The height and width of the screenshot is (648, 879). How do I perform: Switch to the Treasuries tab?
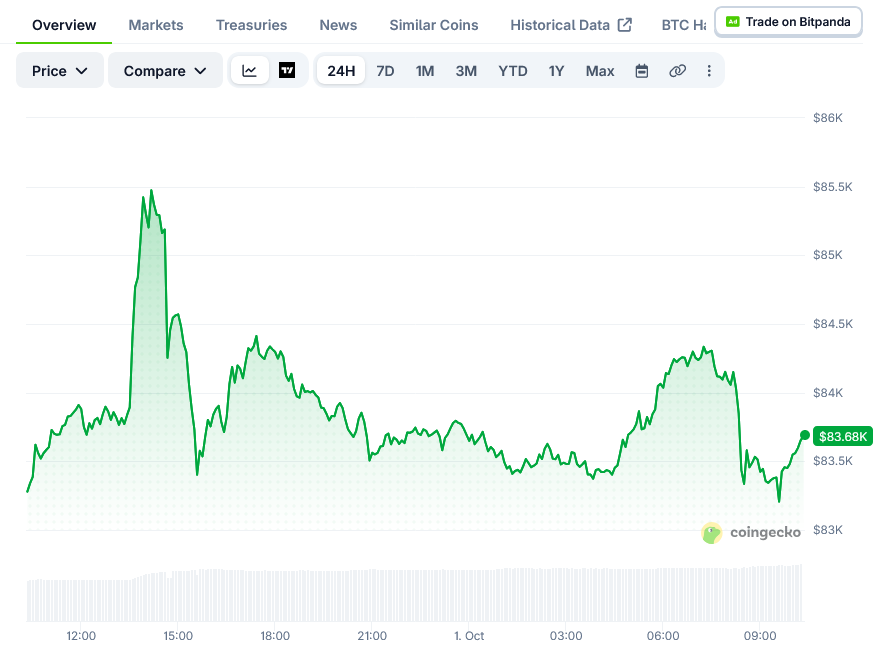(251, 25)
